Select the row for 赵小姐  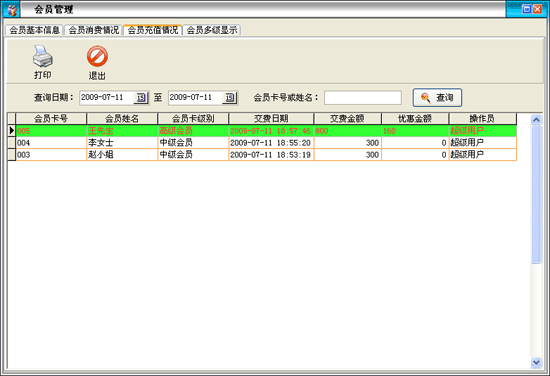point(262,155)
